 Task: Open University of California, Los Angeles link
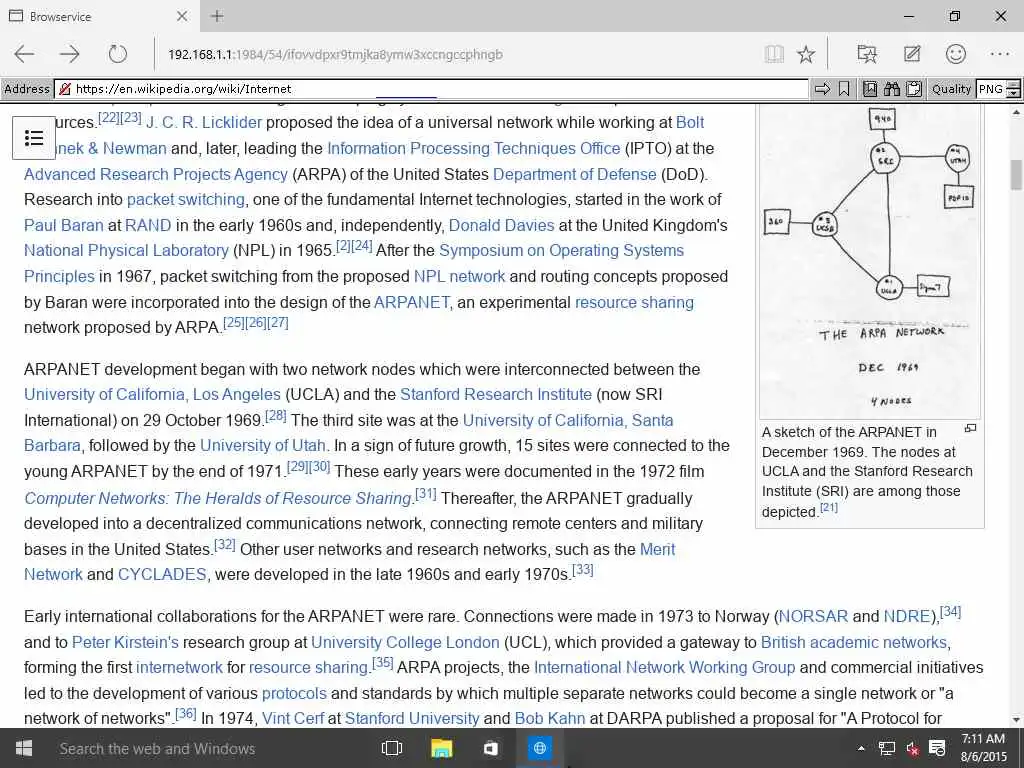[152, 394]
